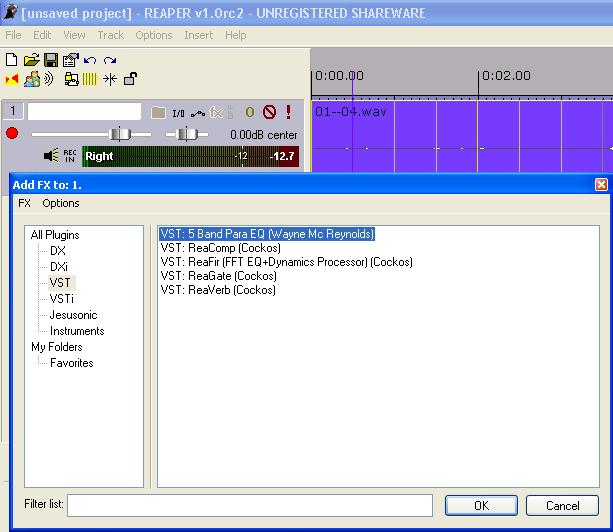Open the Insert menu in REAPER
Screen dimensions: 613x532
pyautogui.click(x=199, y=35)
